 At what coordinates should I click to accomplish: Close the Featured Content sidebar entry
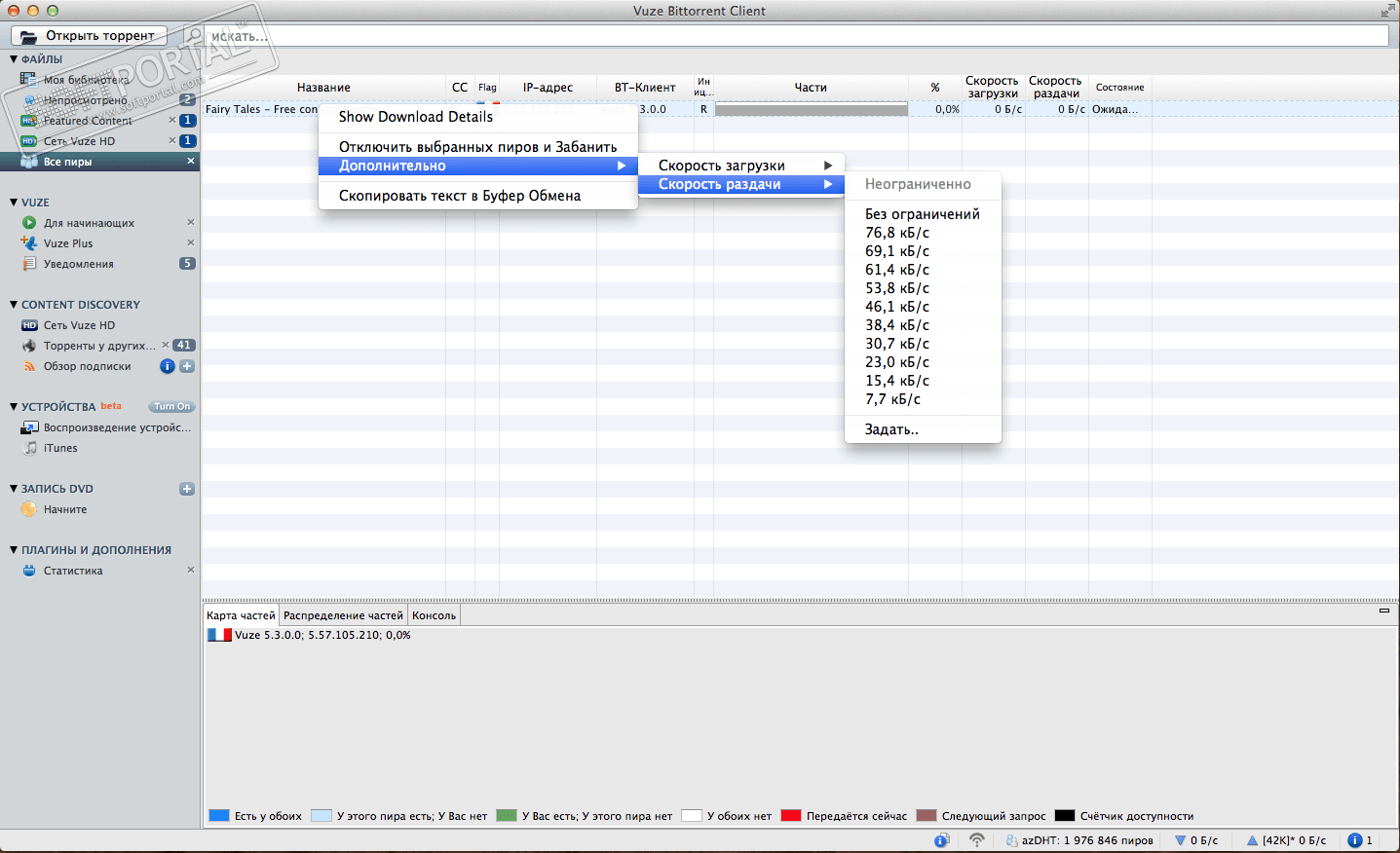click(x=172, y=121)
